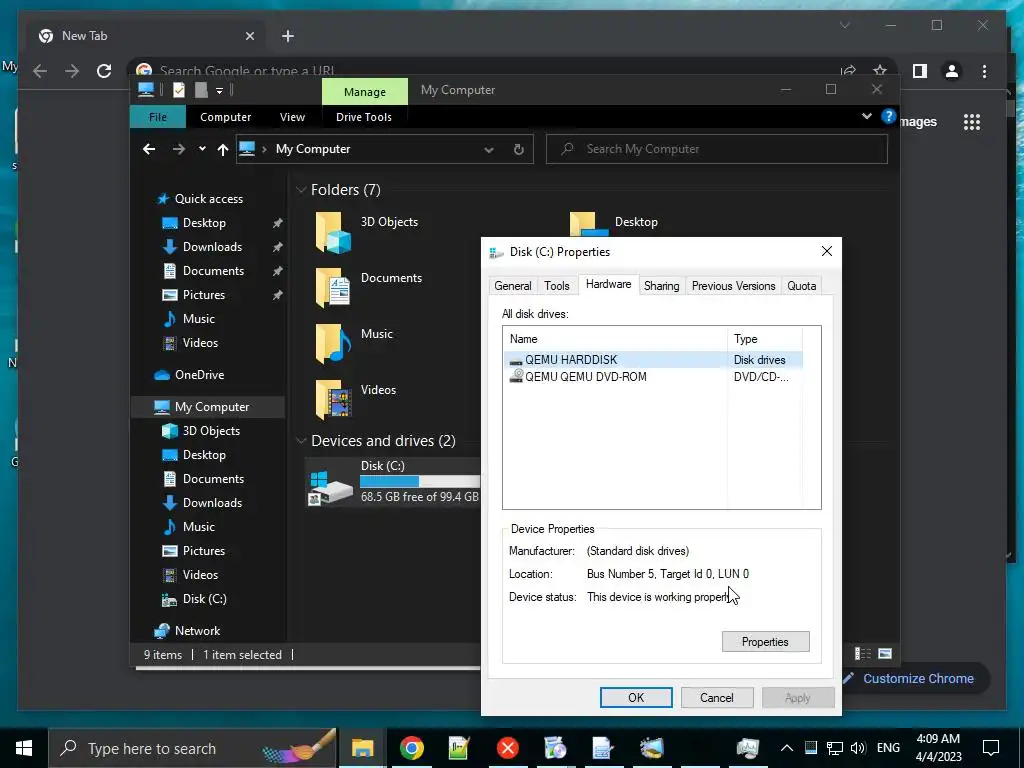The height and width of the screenshot is (768, 1024).
Task: Click the Properties button for device
Action: (x=765, y=642)
